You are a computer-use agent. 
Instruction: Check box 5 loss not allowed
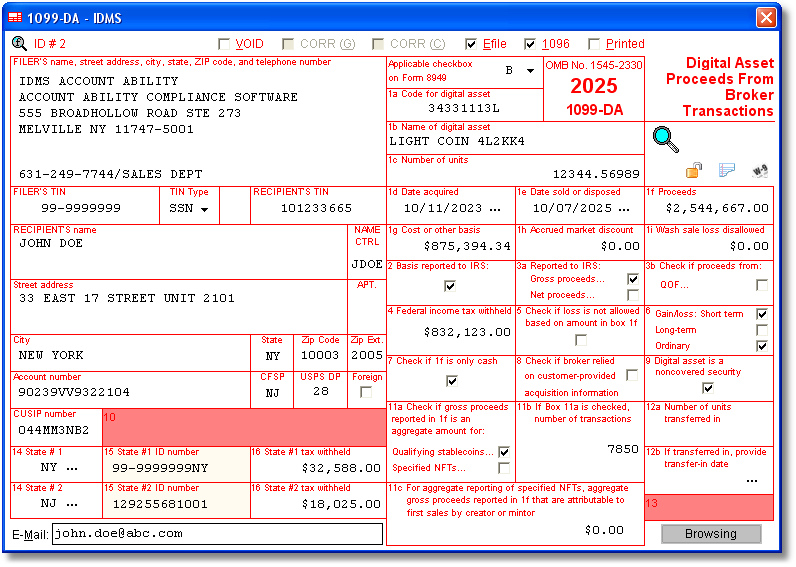581,340
